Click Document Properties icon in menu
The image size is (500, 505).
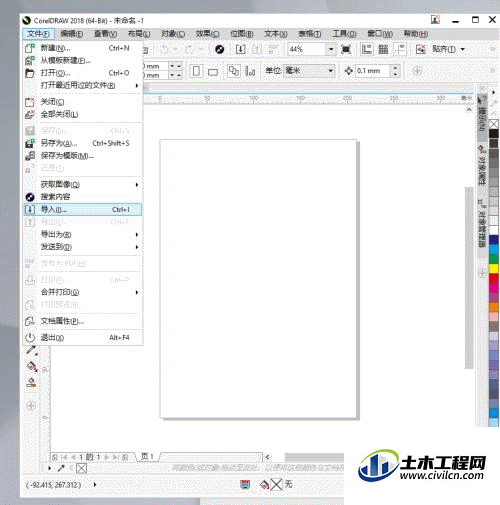pyautogui.click(x=30, y=321)
